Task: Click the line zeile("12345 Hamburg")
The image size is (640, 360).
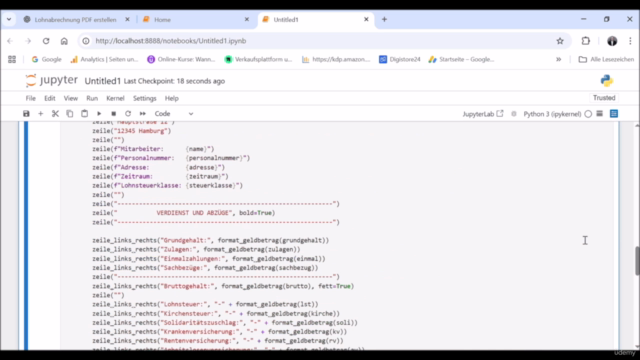Action: point(132,131)
